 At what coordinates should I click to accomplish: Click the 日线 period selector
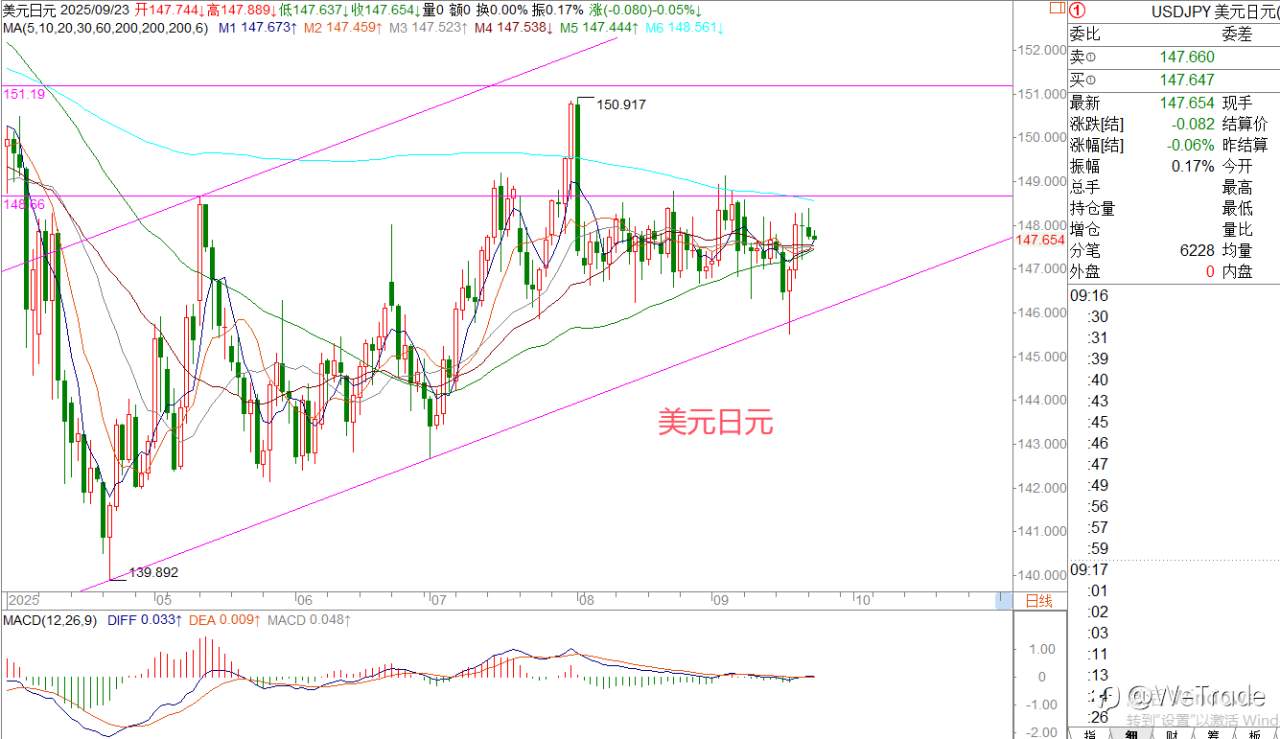tap(1039, 601)
